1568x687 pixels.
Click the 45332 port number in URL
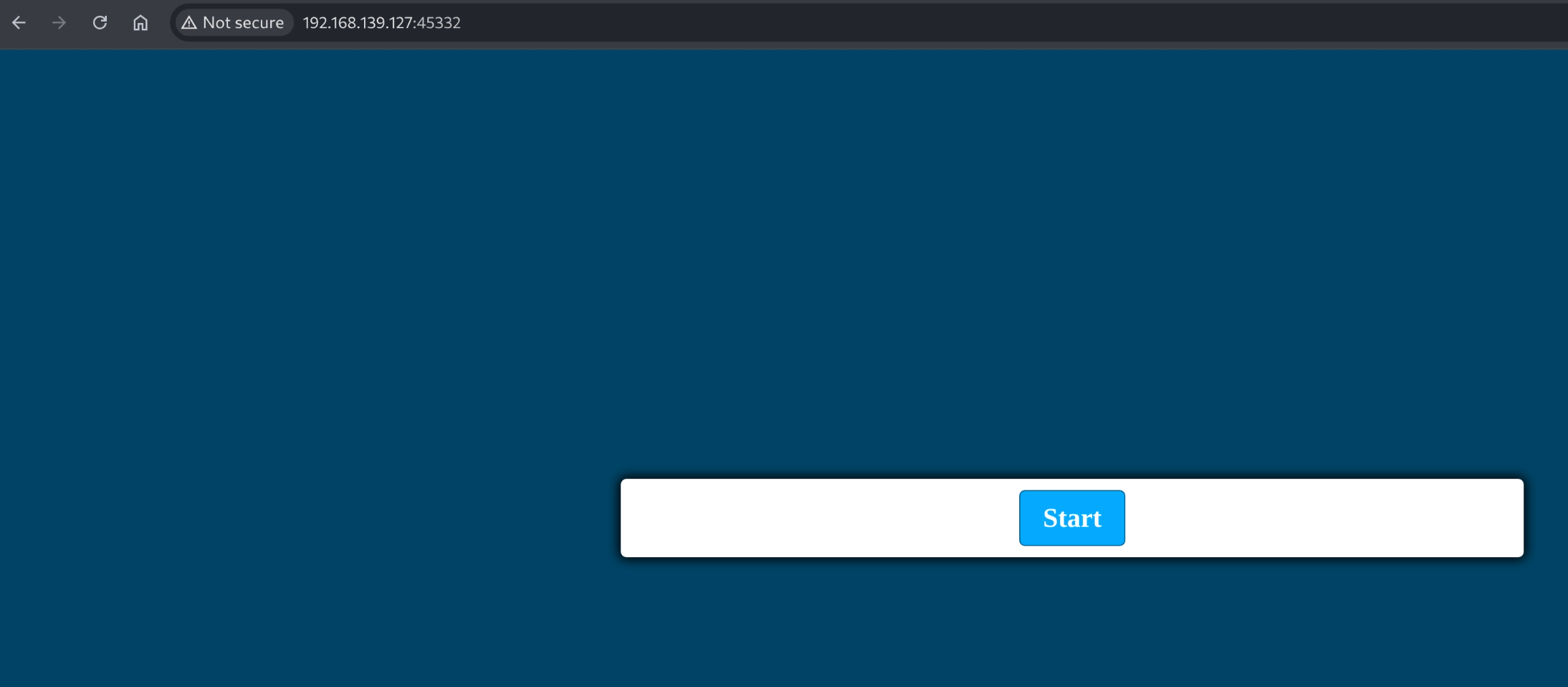coord(439,23)
